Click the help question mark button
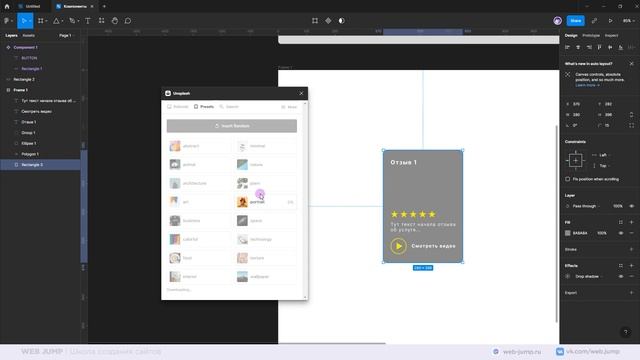This screenshot has height=360, width=640. (625, 332)
